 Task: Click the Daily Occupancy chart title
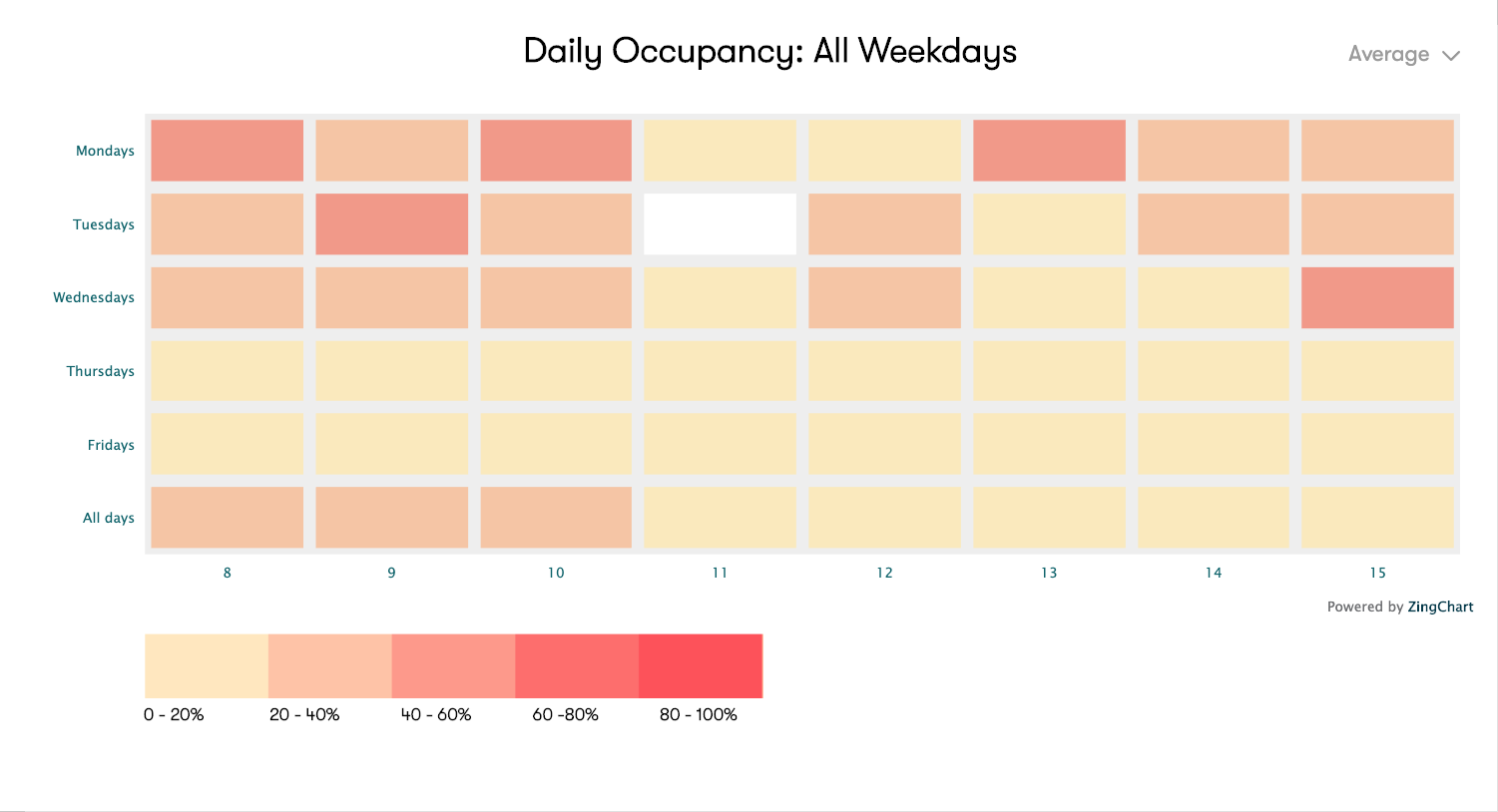coord(769,51)
